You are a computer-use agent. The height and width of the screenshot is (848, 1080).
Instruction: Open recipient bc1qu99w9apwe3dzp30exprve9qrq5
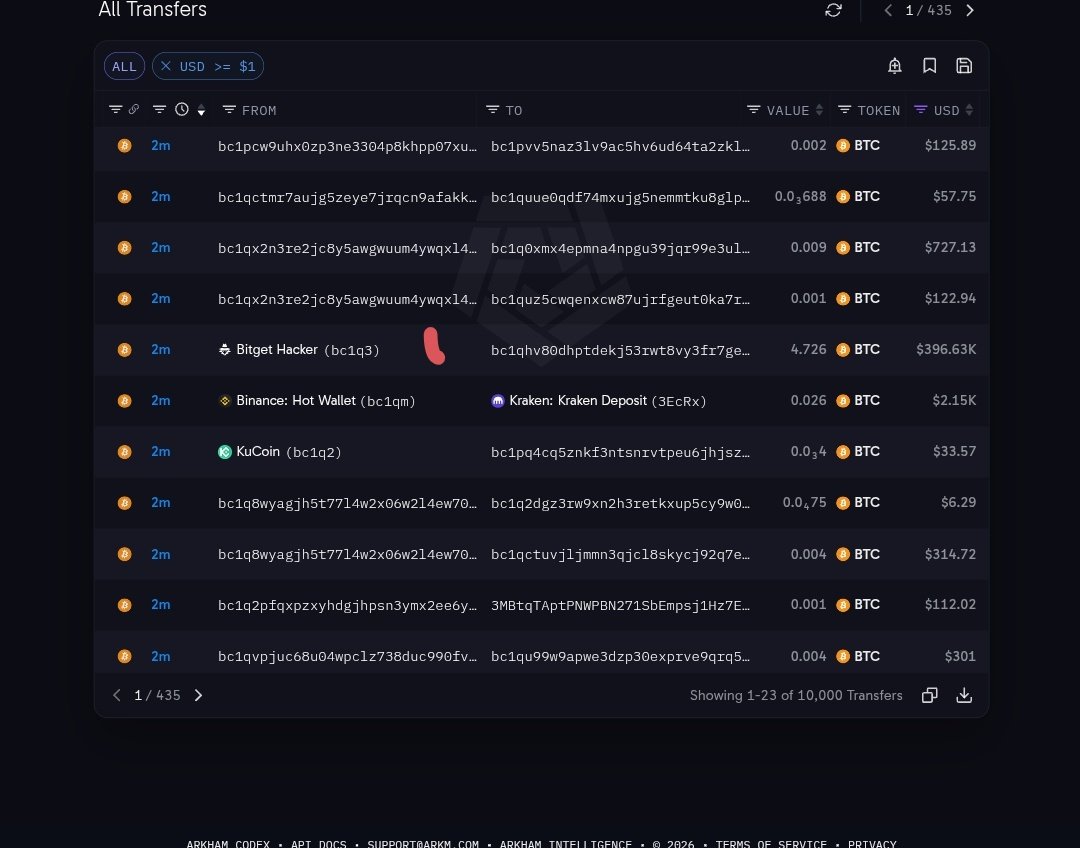coord(620,656)
